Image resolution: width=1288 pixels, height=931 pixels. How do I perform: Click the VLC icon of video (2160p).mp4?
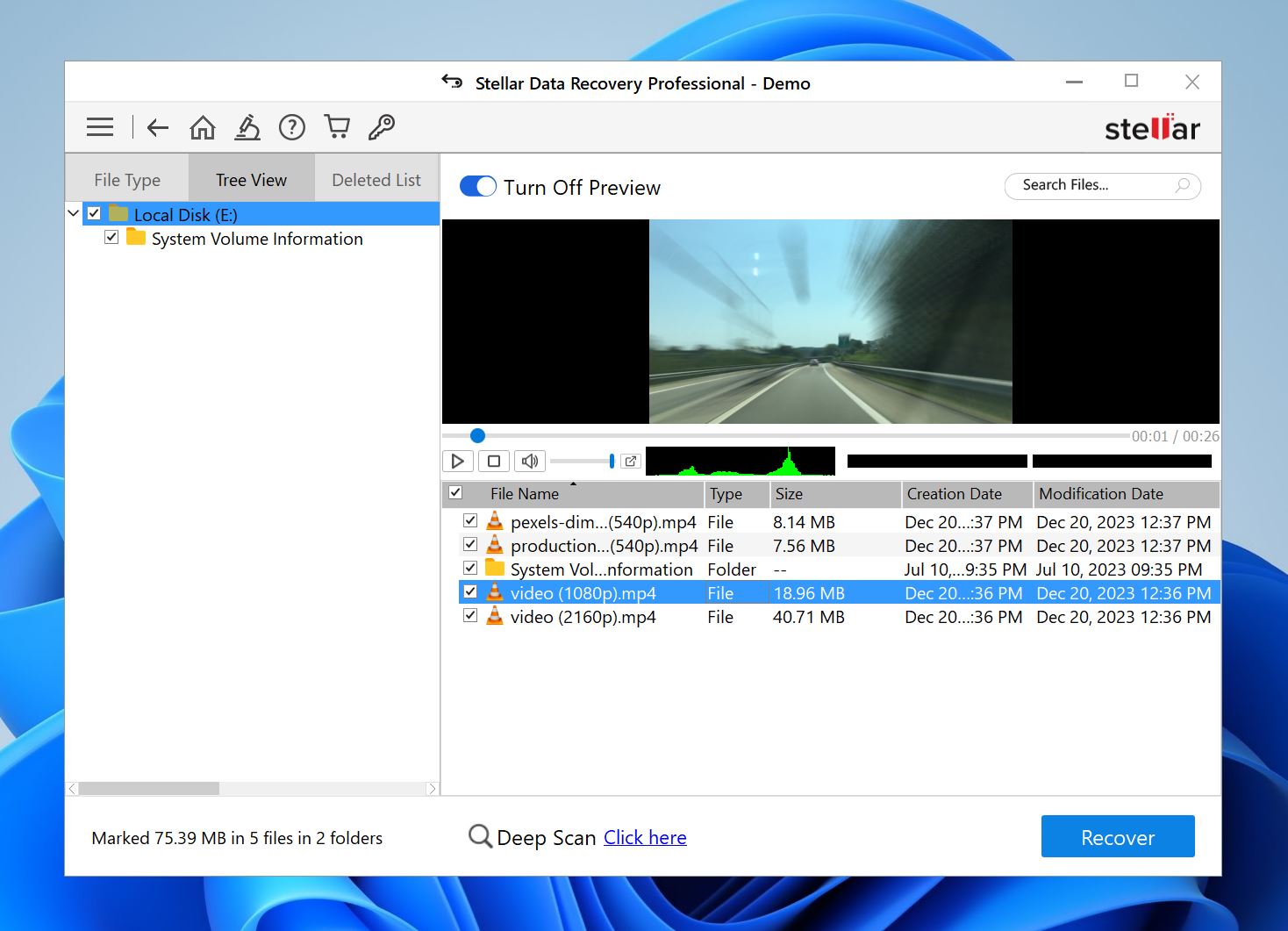point(495,616)
